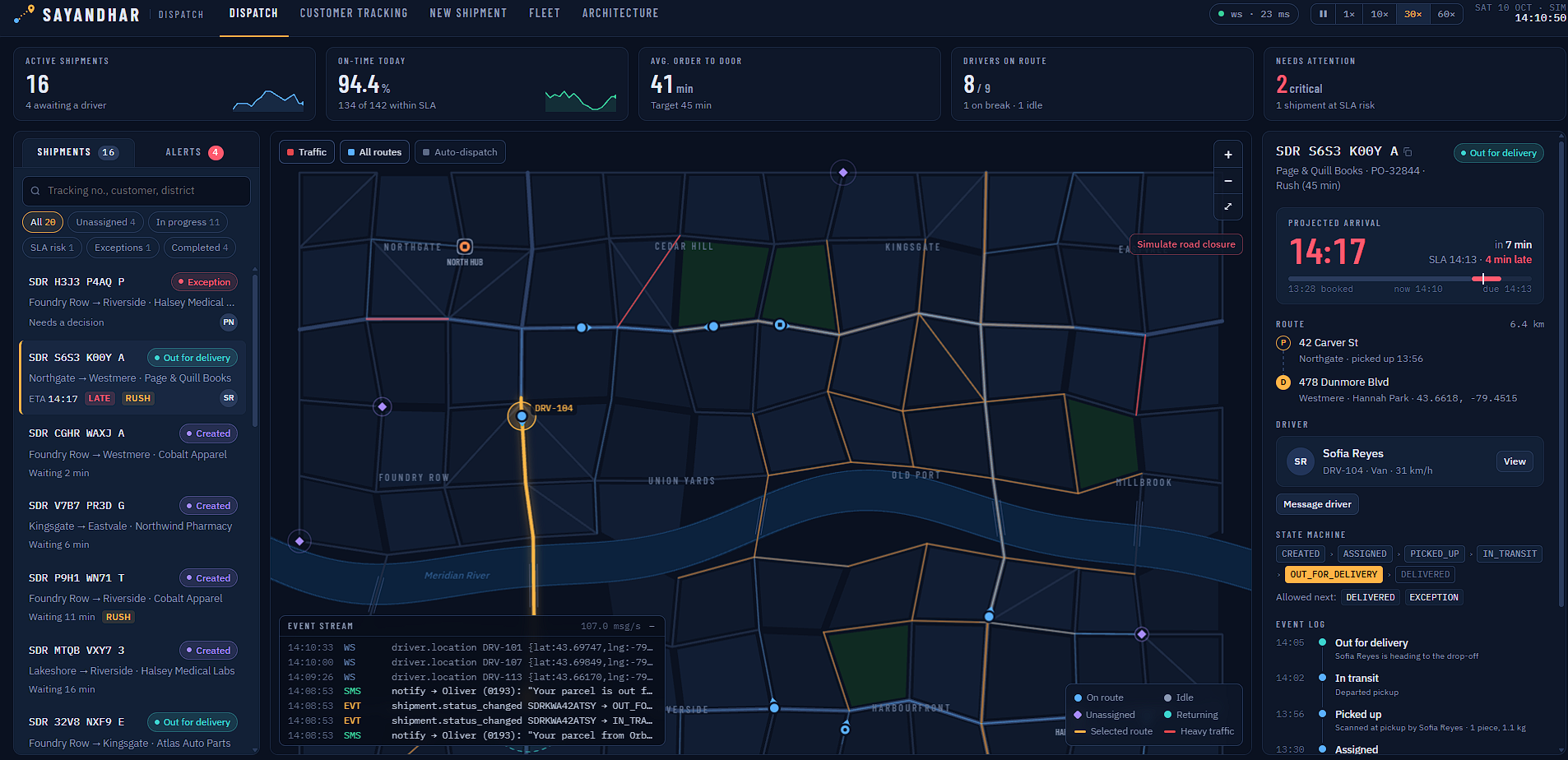Image resolution: width=1568 pixels, height=760 pixels.
Task: Show only SLA risk shipments
Action: pos(52,248)
